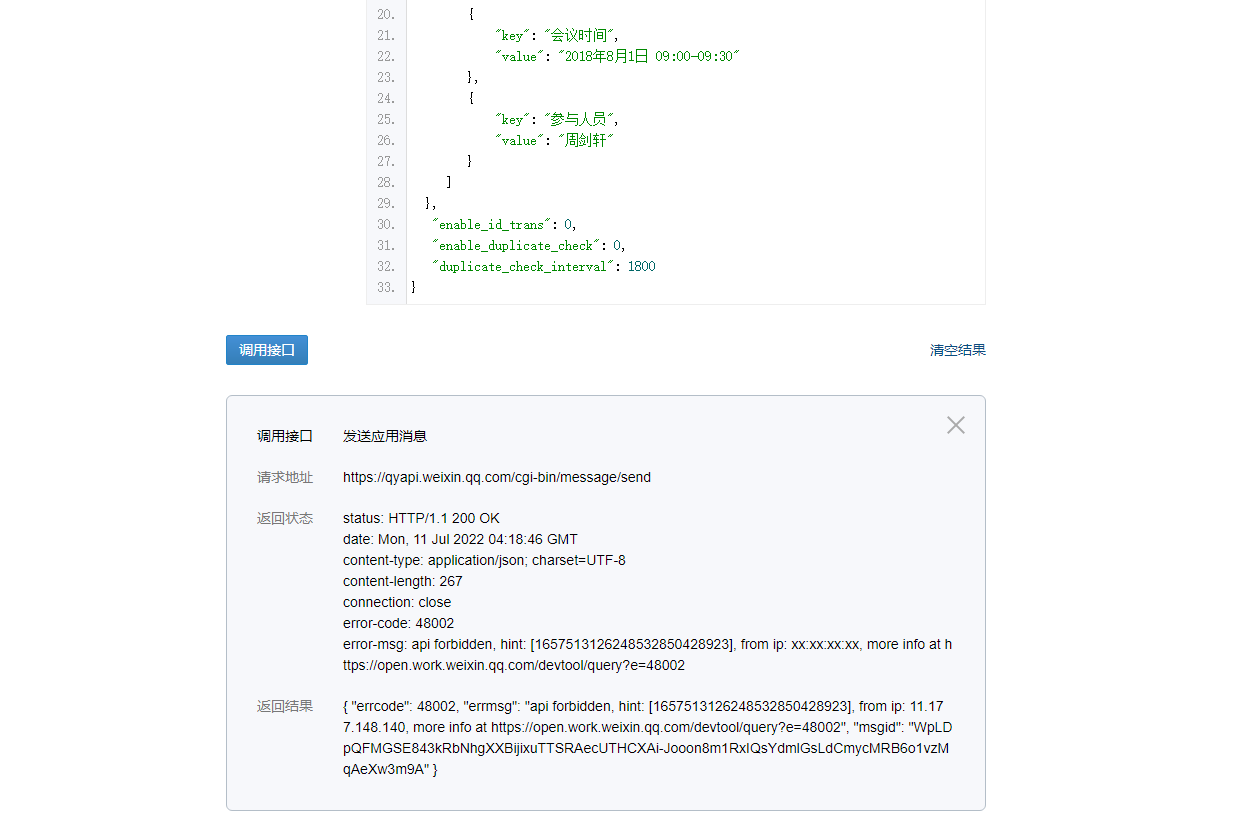
Task: Click the 调用接口 blue button
Action: coord(267,350)
